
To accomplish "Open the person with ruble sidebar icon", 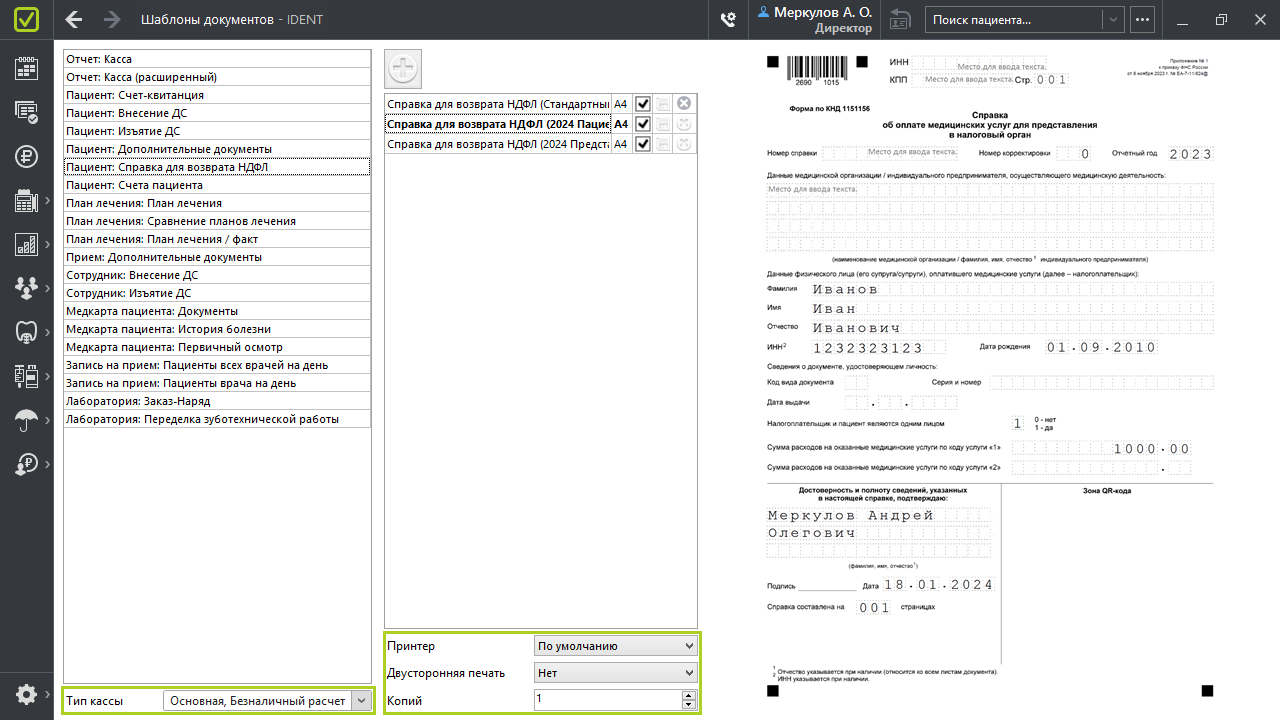I will [x=27, y=464].
